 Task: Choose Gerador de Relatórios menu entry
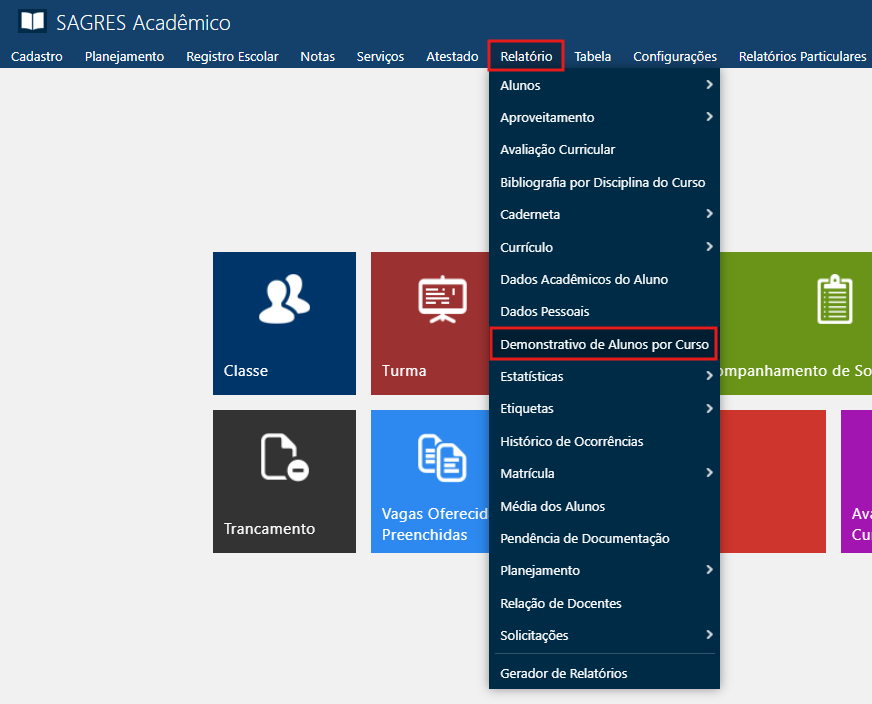564,673
